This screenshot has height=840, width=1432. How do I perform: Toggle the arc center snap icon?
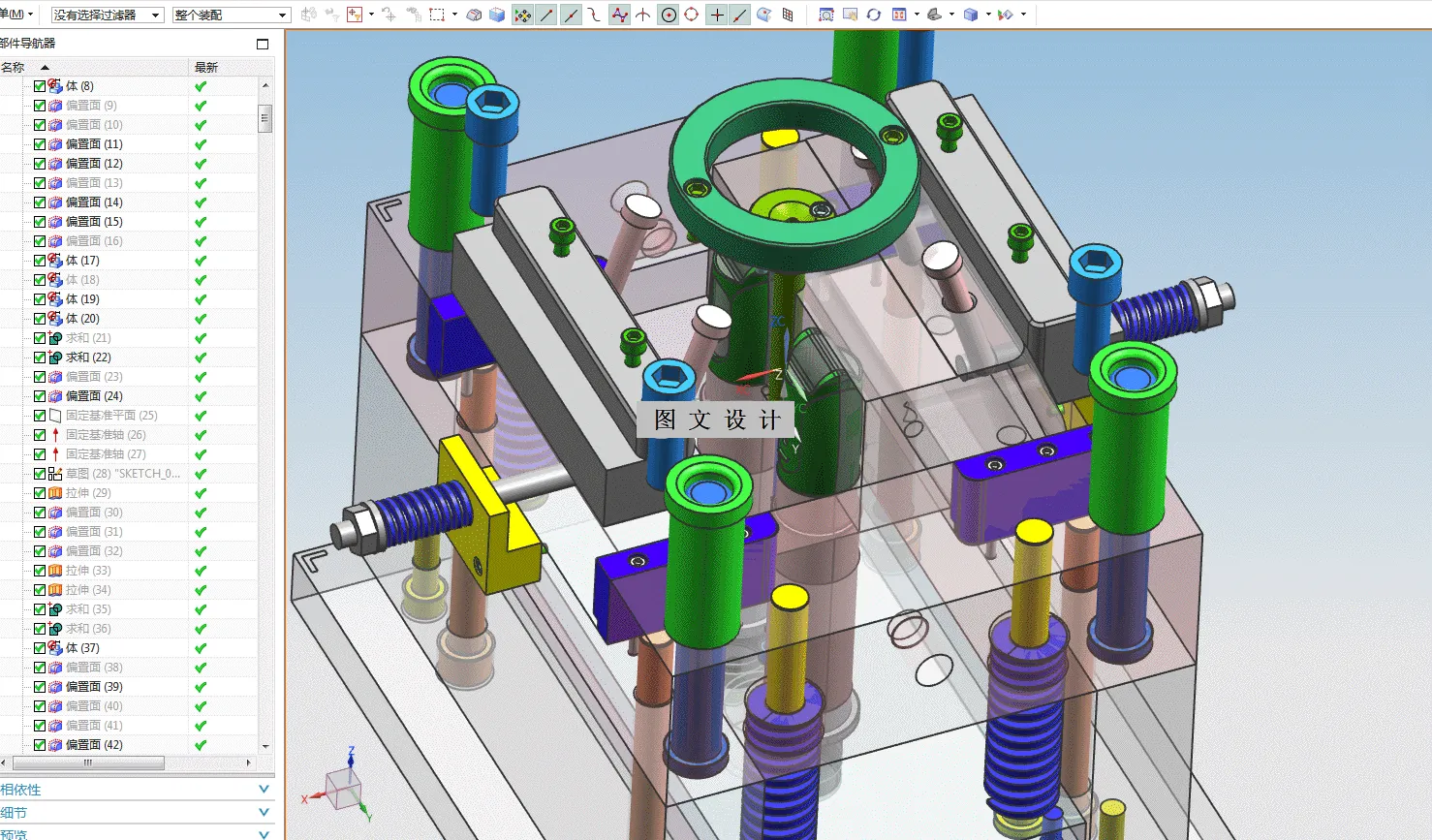coord(668,15)
